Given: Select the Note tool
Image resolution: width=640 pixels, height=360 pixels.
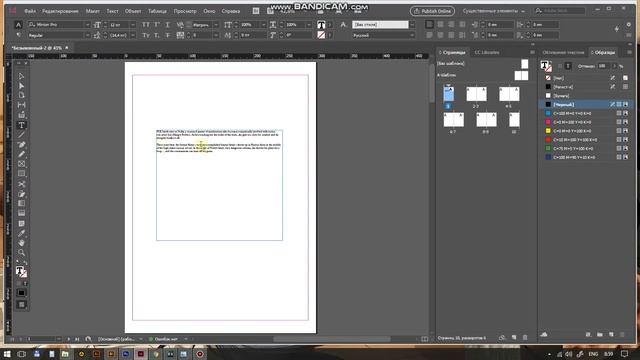Looking at the screenshot, I should (x=21, y=223).
